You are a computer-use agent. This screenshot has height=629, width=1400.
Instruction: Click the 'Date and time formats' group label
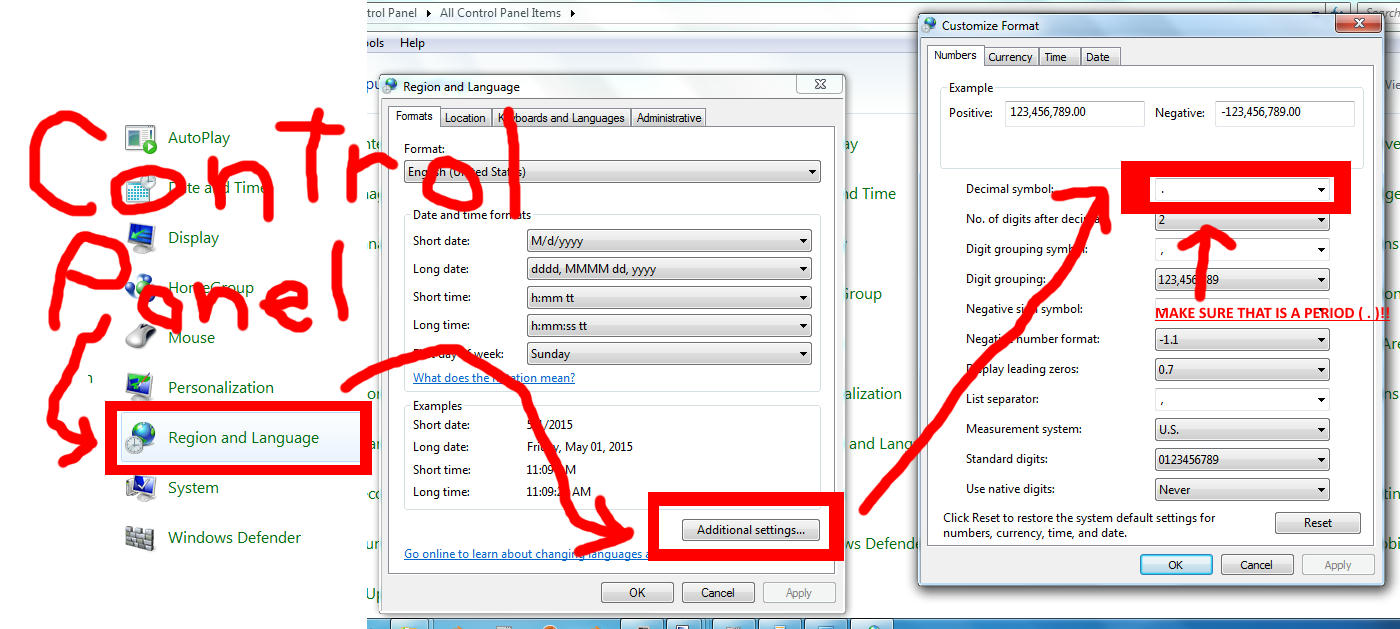(472, 215)
